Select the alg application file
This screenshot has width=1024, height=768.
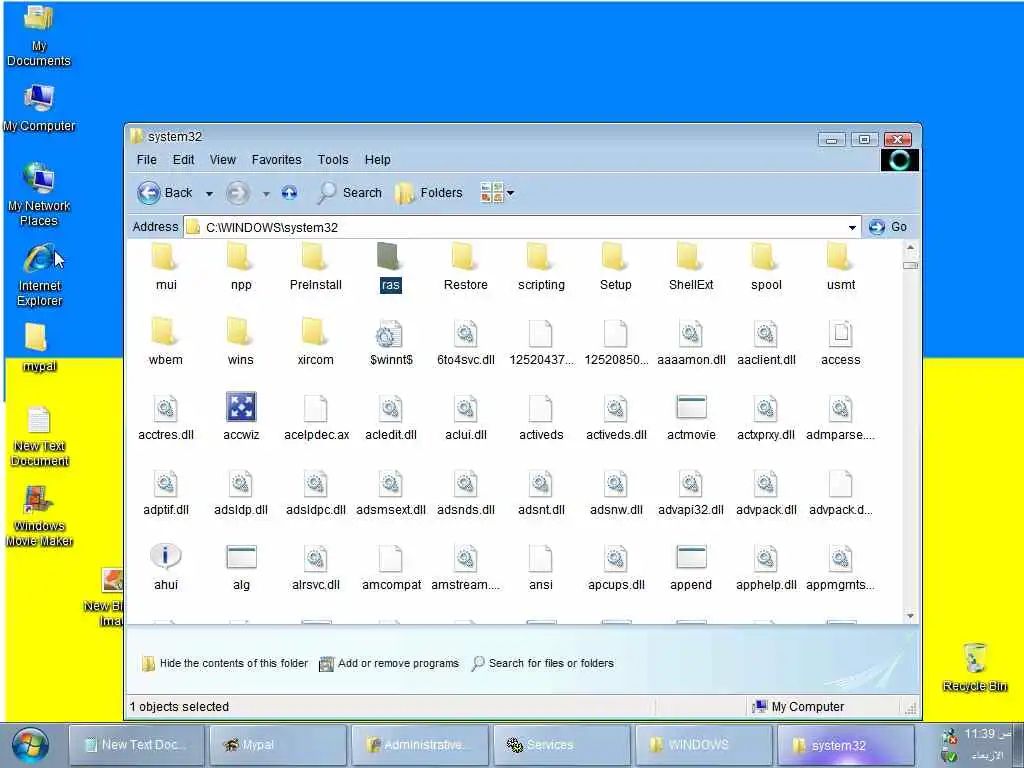(x=241, y=567)
